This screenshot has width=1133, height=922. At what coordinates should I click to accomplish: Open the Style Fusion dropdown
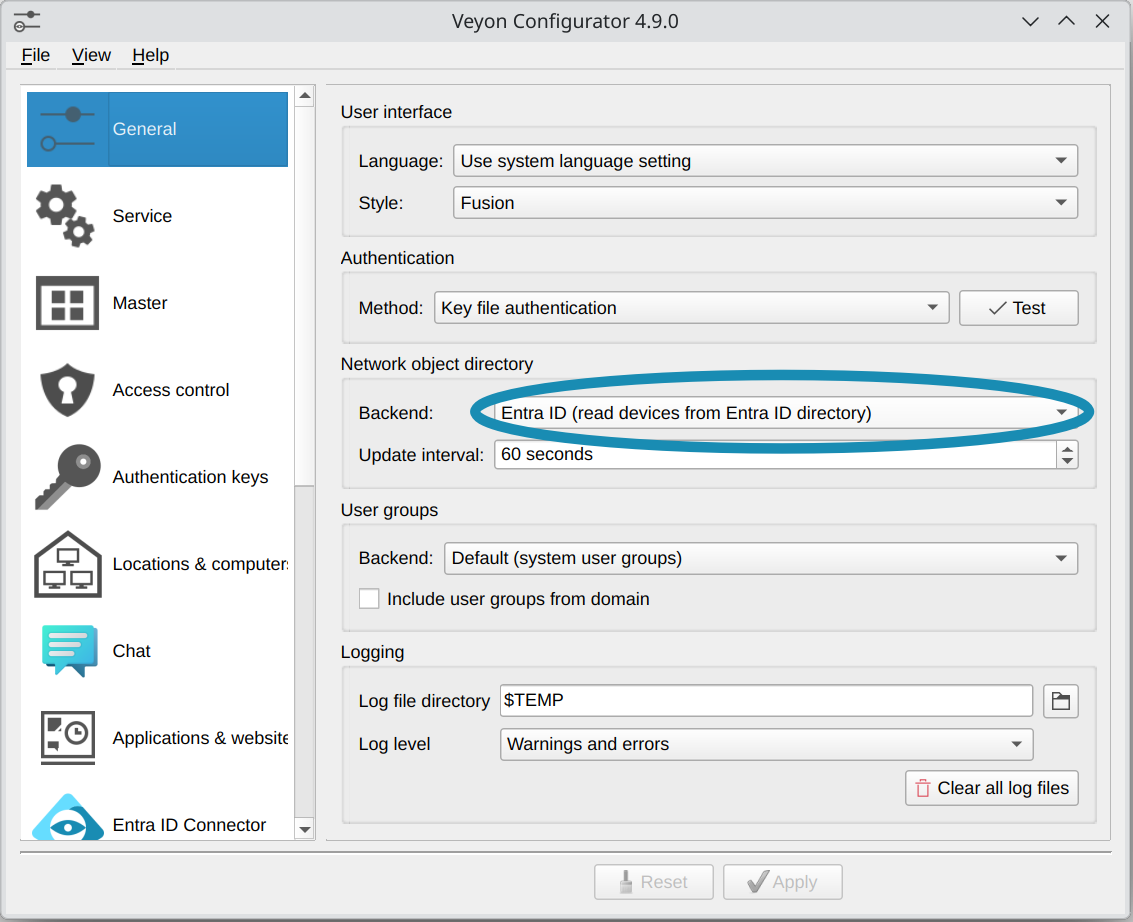pos(765,203)
